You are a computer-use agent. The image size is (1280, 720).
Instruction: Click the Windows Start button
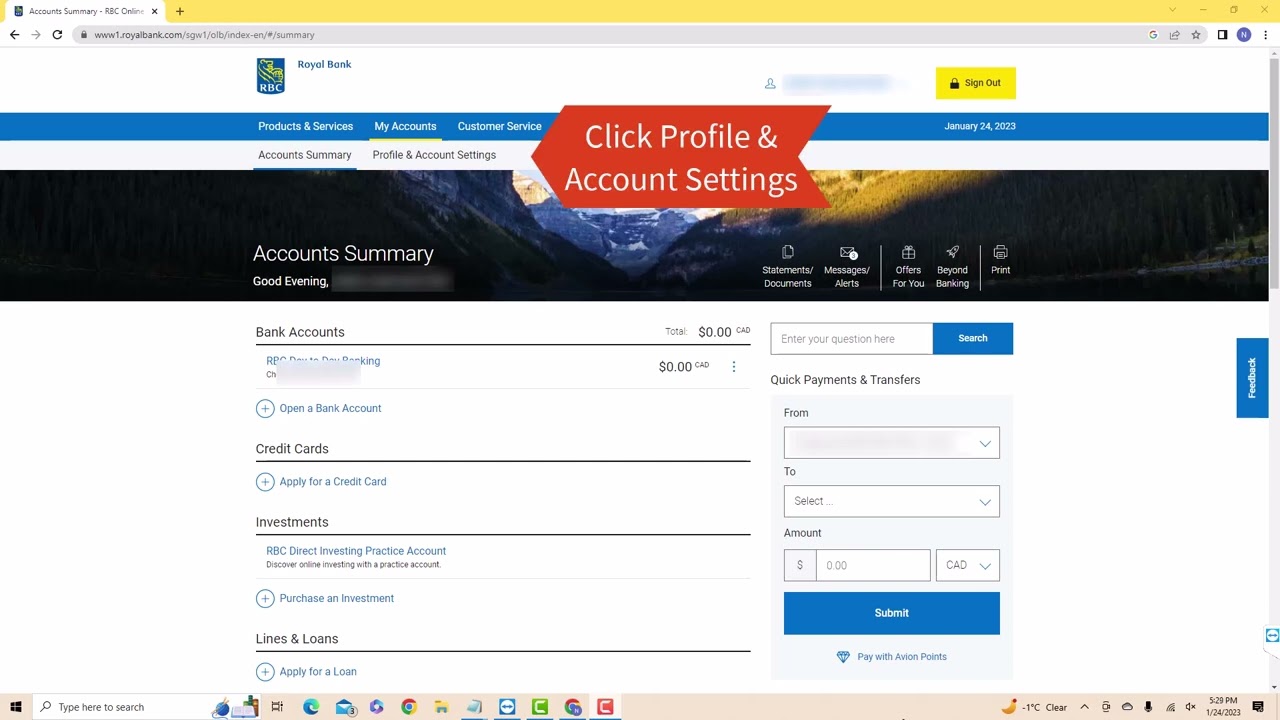click(15, 707)
